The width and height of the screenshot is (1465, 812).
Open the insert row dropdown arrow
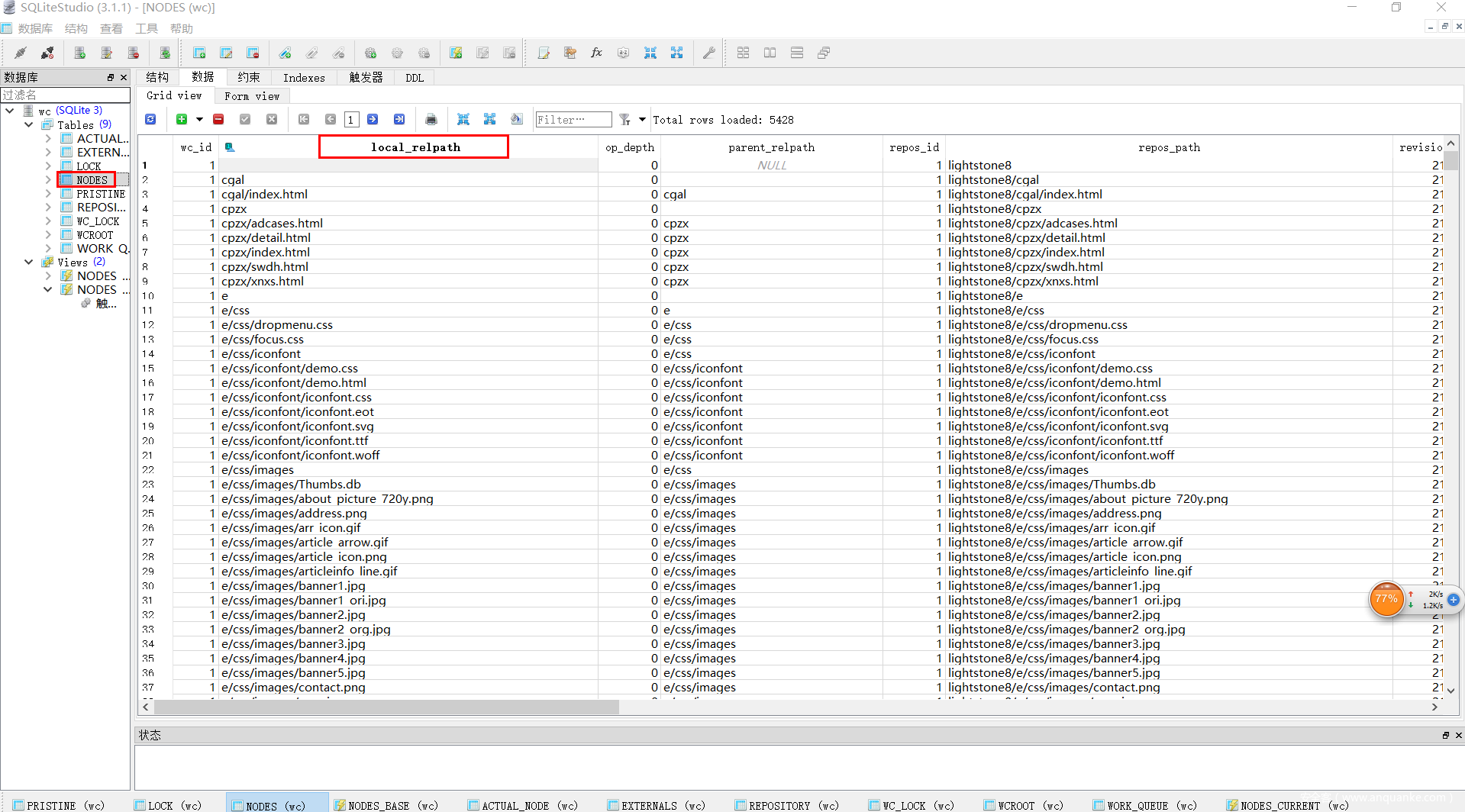pos(199,119)
